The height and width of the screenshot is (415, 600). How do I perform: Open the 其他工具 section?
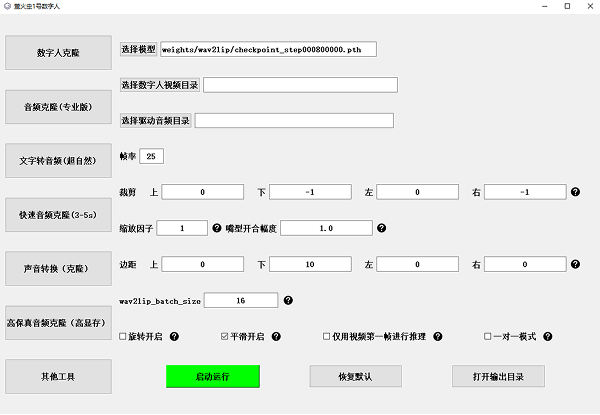59,376
